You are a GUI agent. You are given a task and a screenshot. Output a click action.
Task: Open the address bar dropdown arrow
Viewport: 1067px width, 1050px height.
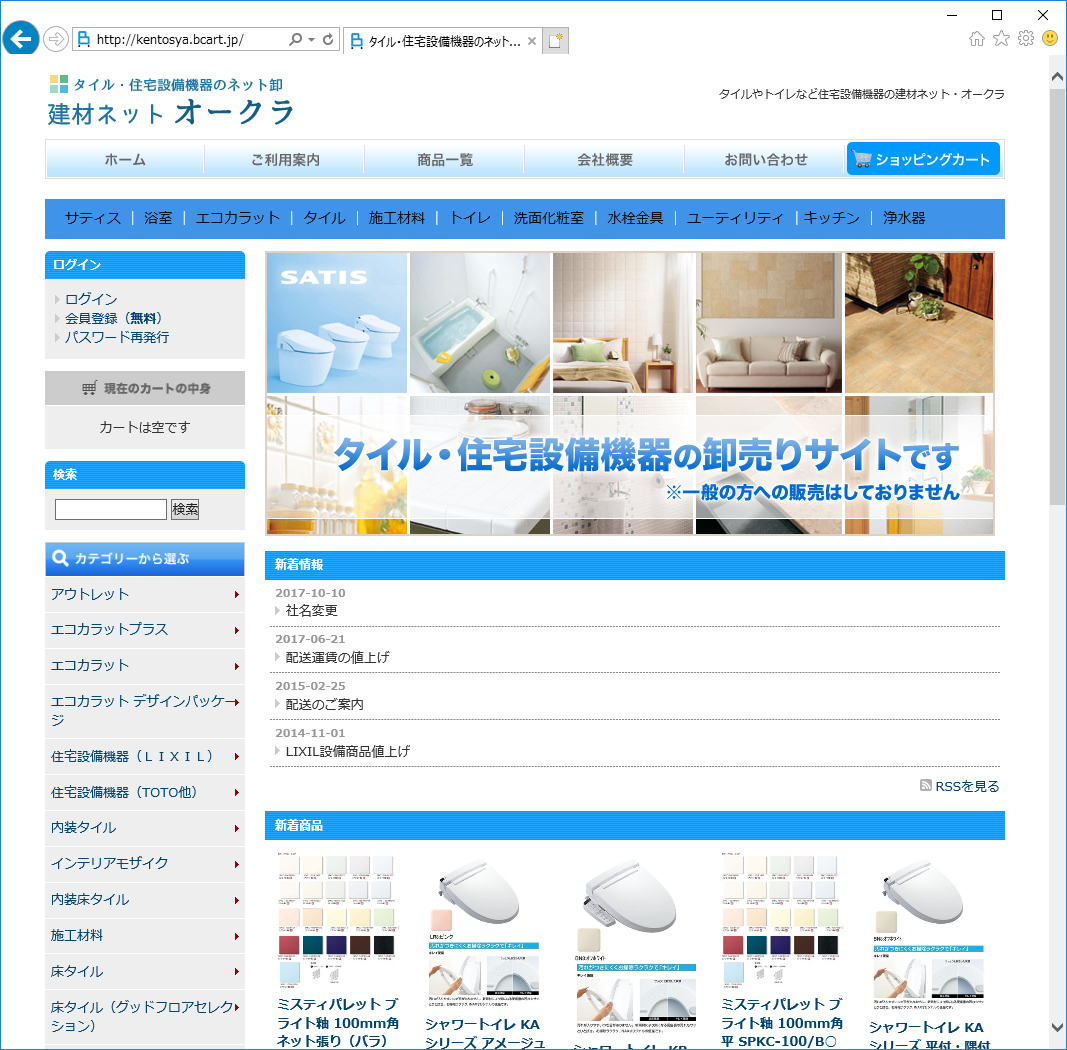tap(311, 39)
